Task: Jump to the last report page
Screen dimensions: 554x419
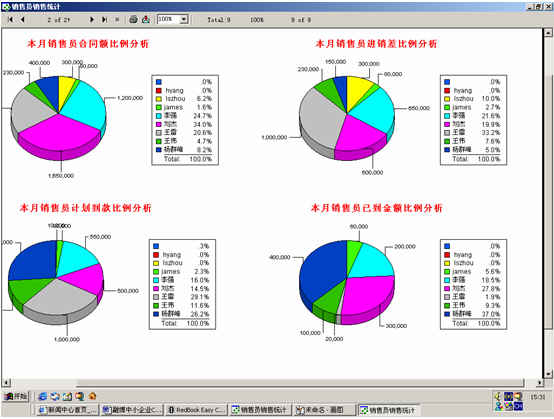Action: coord(104,20)
